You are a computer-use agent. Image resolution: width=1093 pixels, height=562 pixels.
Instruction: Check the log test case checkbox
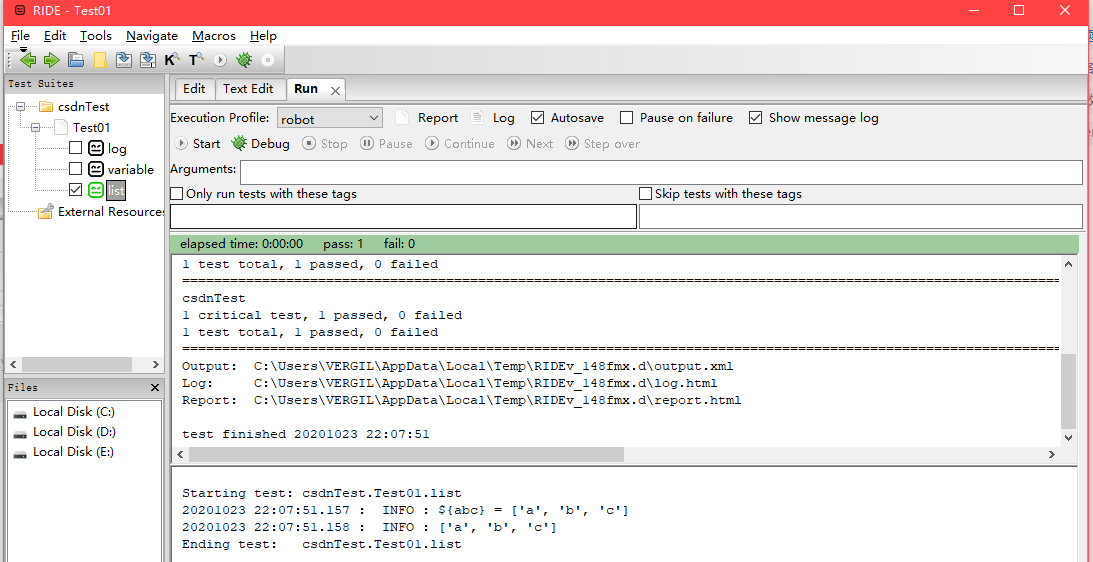pyautogui.click(x=75, y=149)
